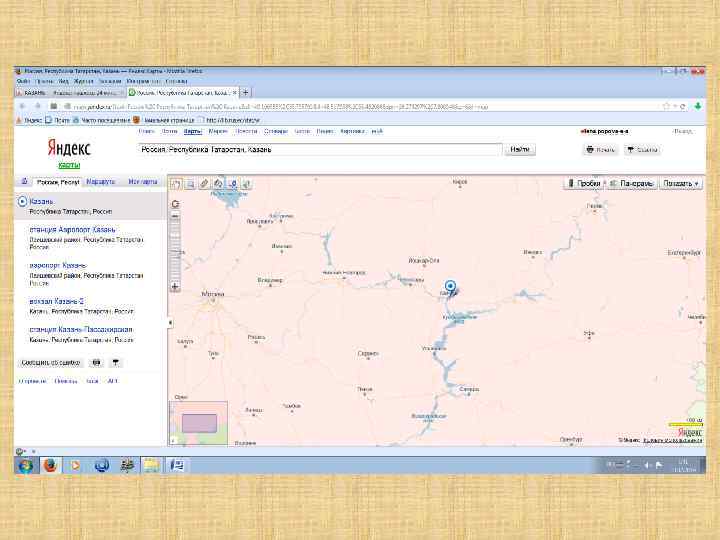The width and height of the screenshot is (720, 540).
Task: Click the Саранск label on the map
Action: [368, 353]
